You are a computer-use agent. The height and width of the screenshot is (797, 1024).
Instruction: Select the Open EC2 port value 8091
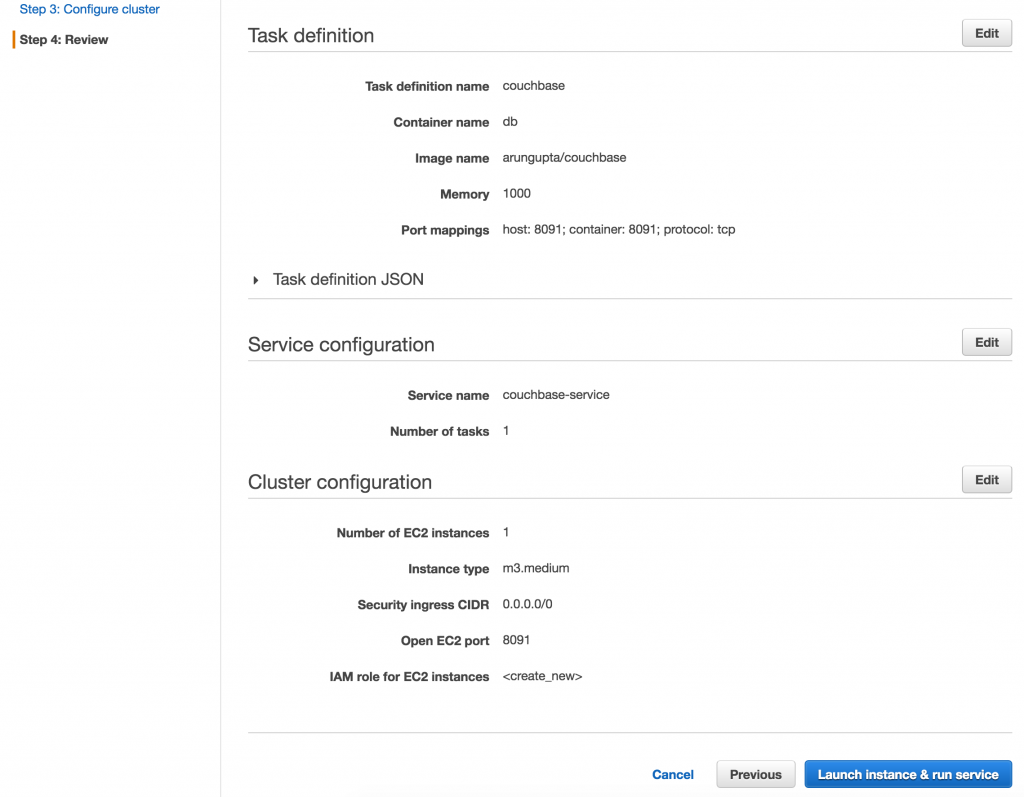point(516,640)
